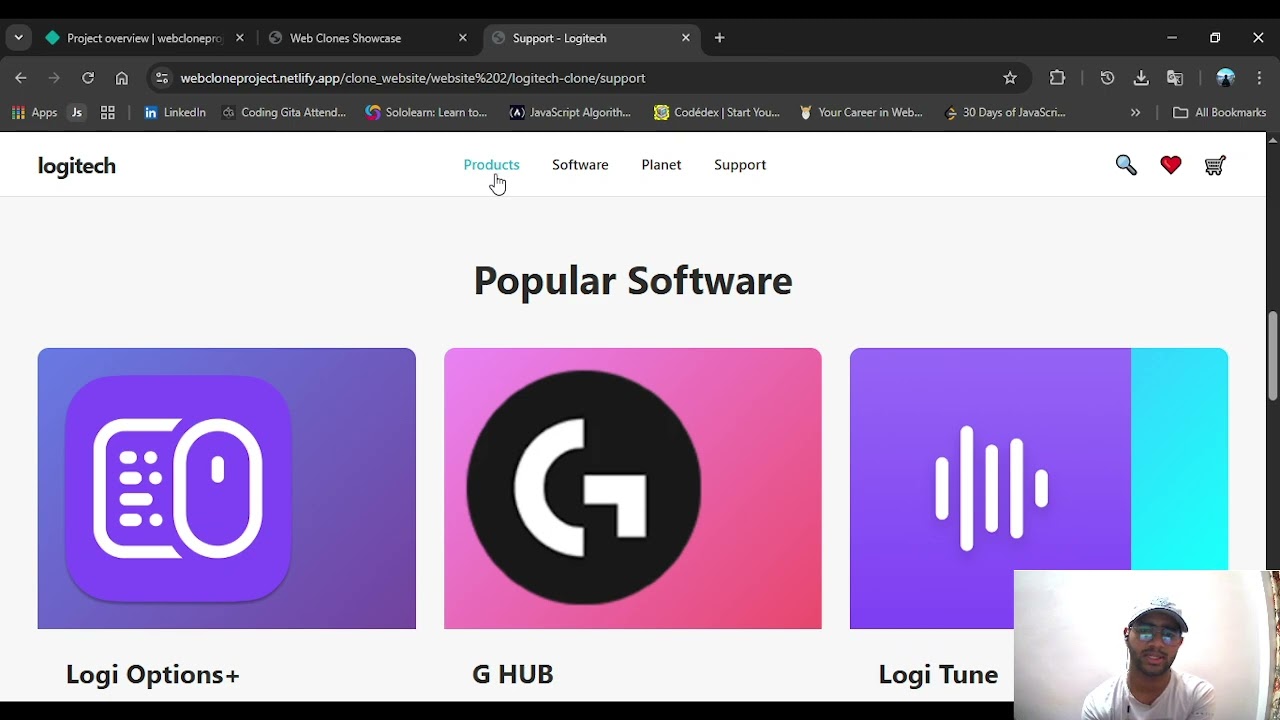Click the logitech logo

click(77, 166)
